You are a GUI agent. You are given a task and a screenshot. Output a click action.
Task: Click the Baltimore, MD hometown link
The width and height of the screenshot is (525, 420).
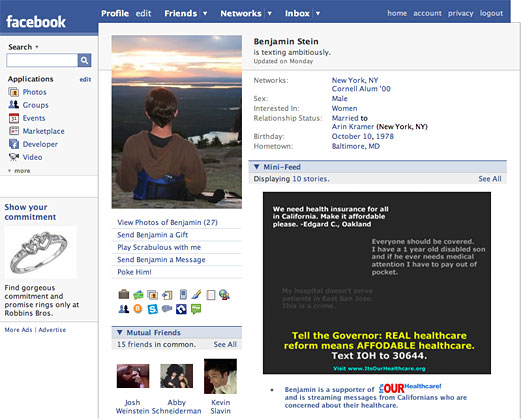coord(356,146)
